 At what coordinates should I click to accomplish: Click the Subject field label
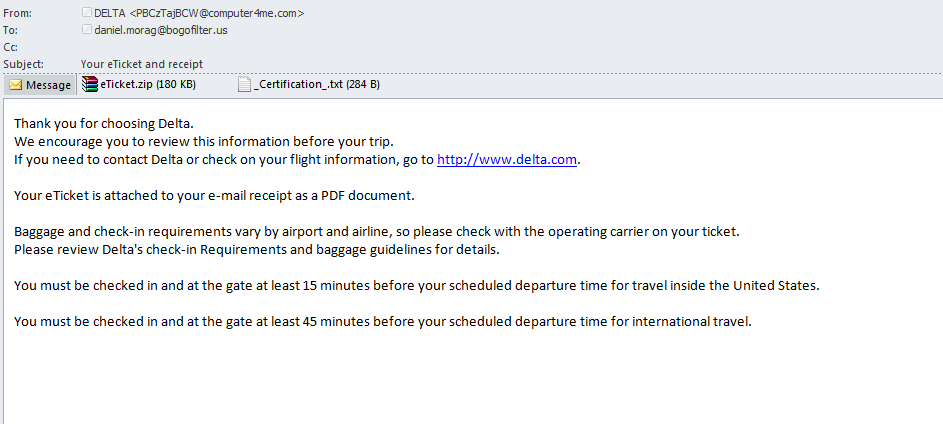(23, 64)
